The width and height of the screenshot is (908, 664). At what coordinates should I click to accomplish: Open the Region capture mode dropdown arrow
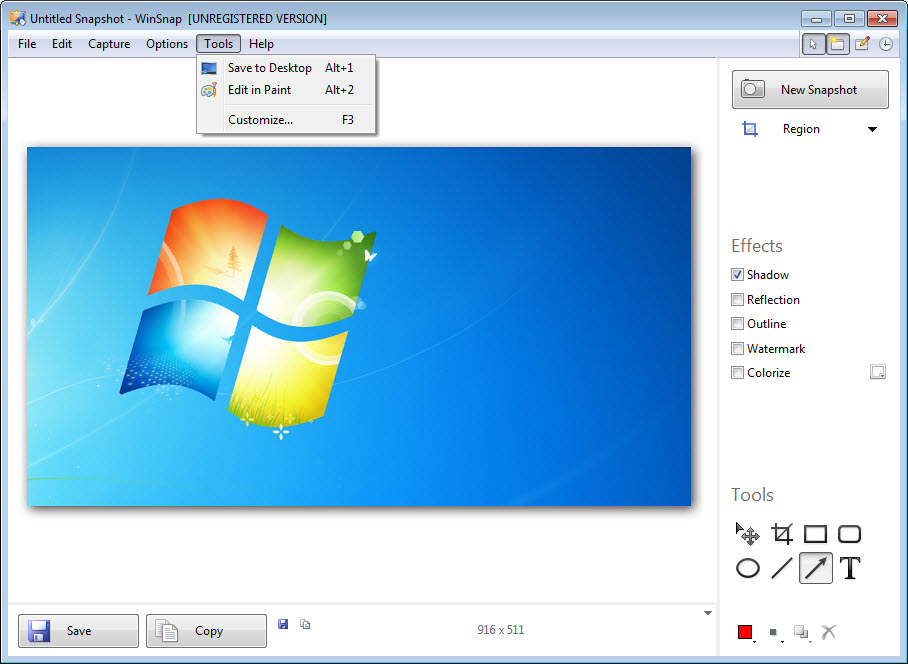pyautogui.click(x=872, y=130)
